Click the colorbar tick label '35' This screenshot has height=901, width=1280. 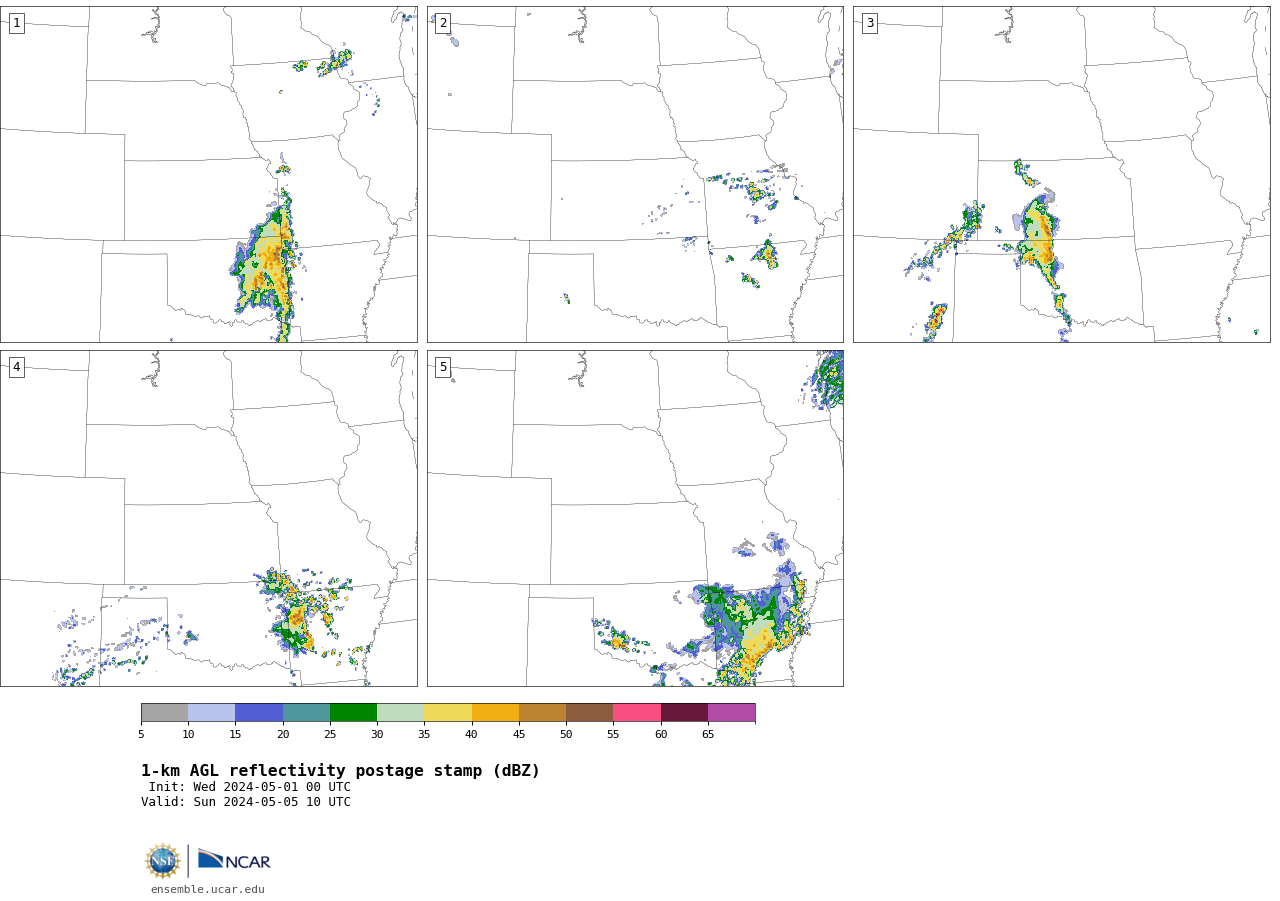[x=424, y=735]
